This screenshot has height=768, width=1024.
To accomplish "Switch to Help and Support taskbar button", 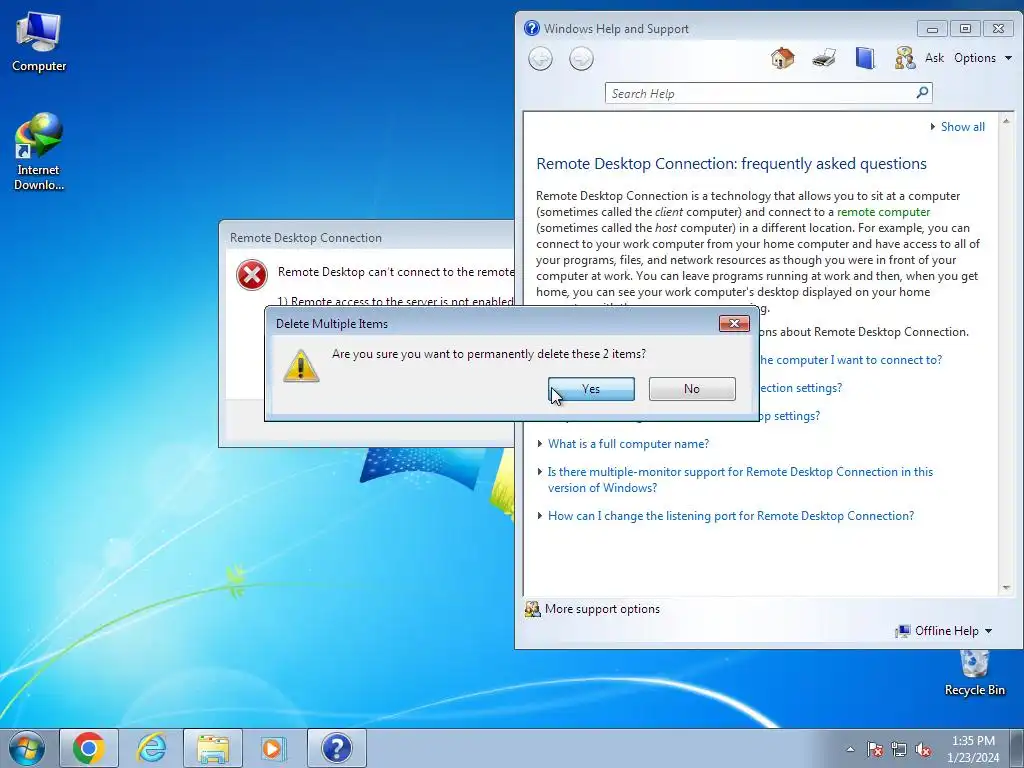I will click(336, 748).
